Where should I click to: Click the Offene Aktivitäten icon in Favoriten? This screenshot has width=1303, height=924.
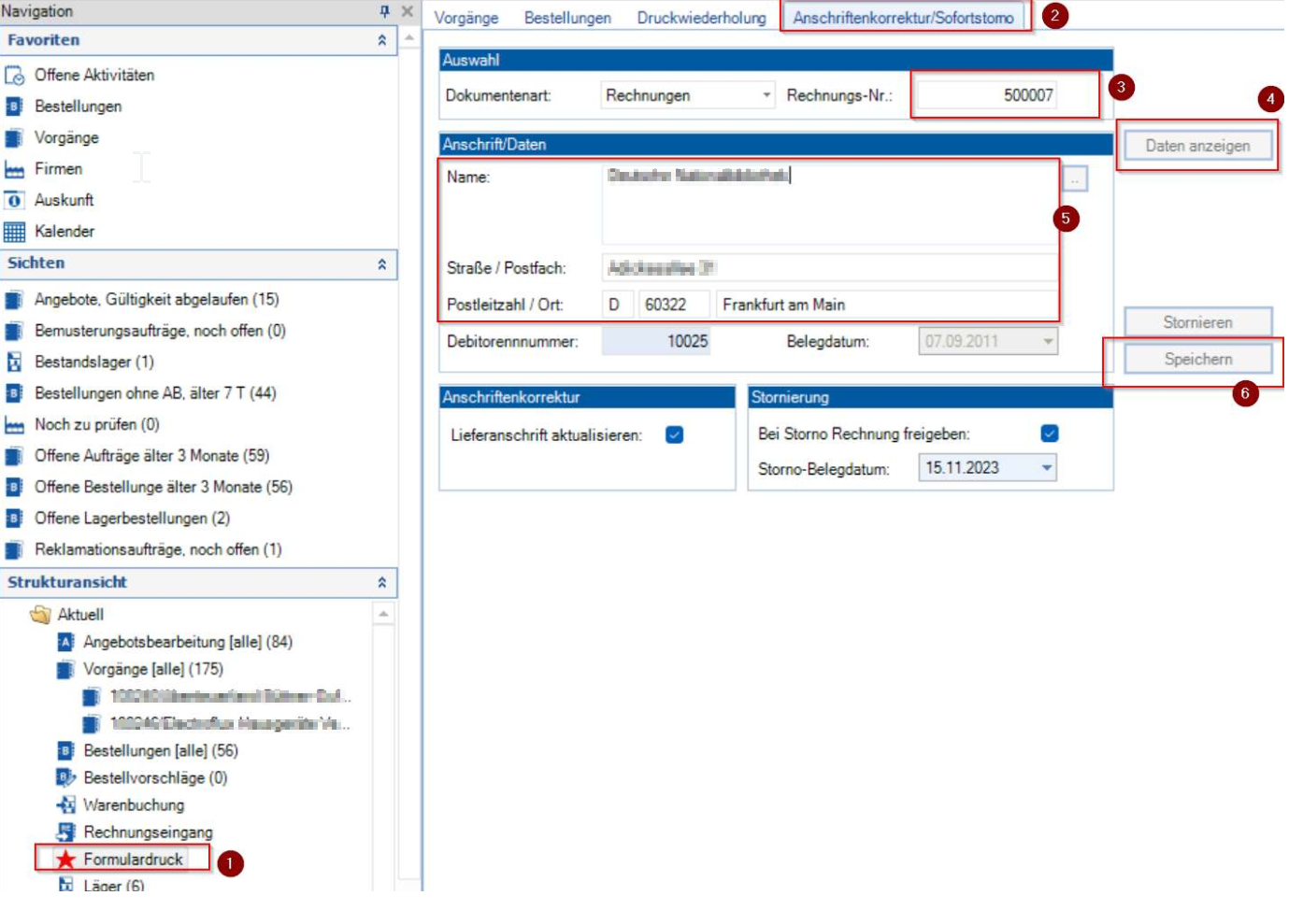click(x=14, y=76)
